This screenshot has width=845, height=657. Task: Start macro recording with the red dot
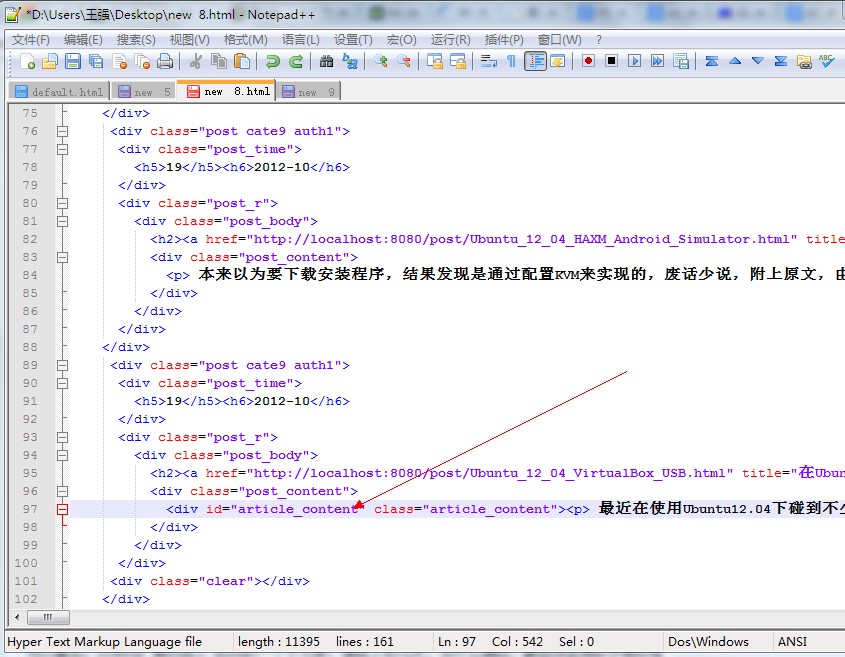pos(588,61)
